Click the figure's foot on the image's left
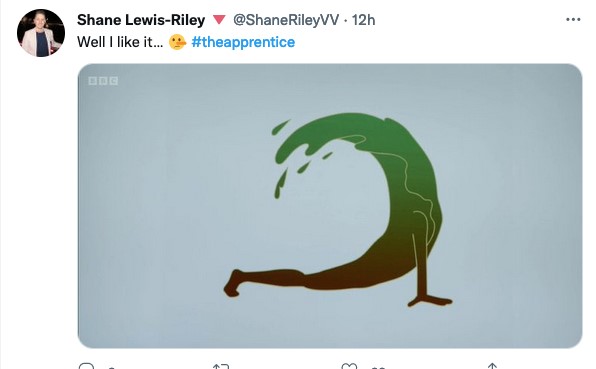 (x=234, y=283)
